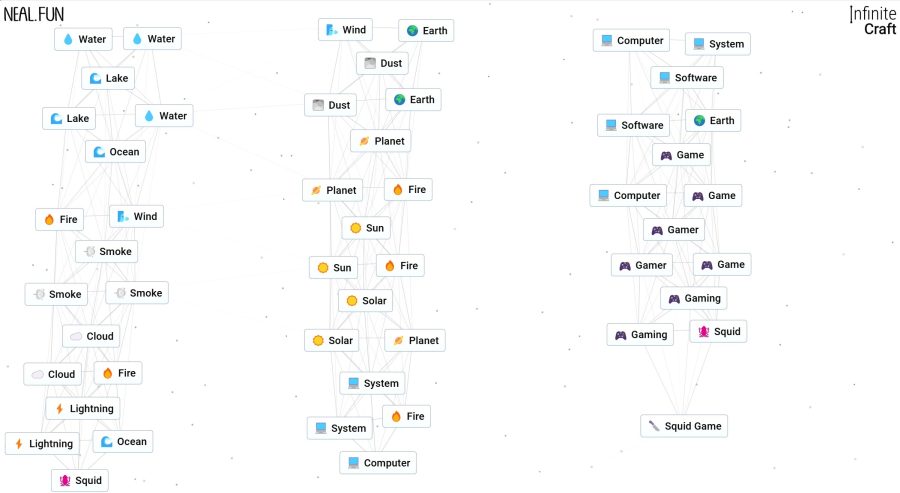Viewport: 900px width, 493px height.
Task: Click the globe icon on Earth beside Software
Action: 699,121
